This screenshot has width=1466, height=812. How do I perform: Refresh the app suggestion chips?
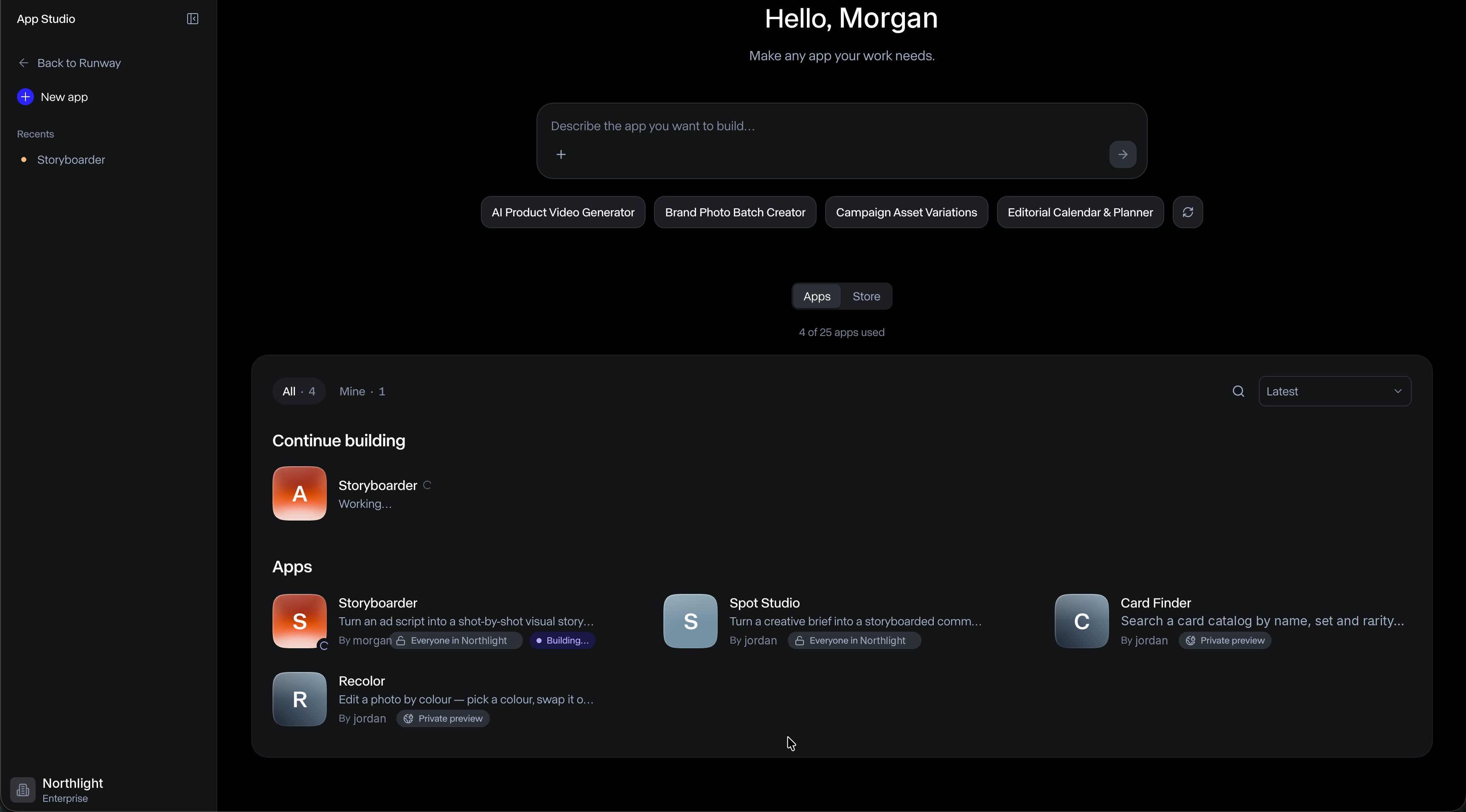click(1188, 212)
